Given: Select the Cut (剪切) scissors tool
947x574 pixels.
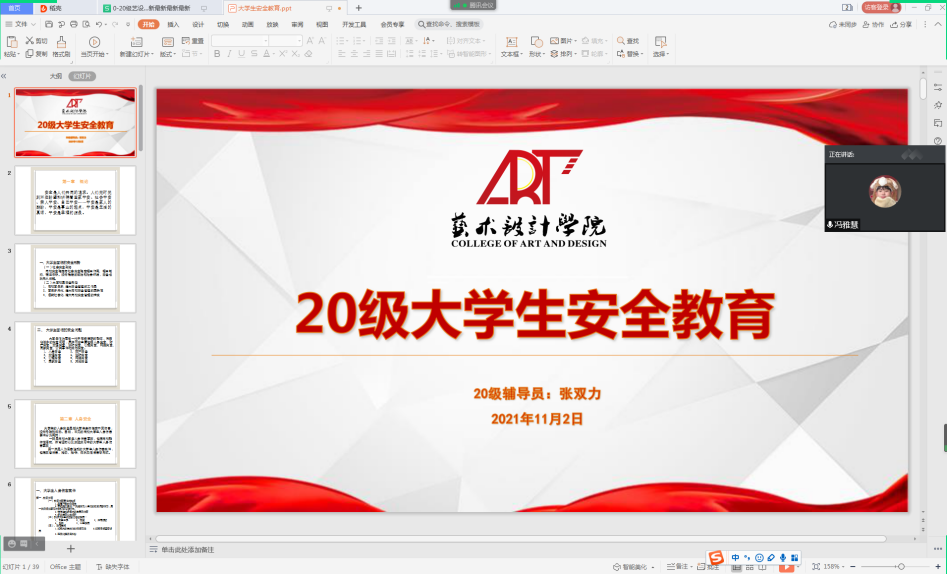Looking at the screenshot, I should [x=36, y=40].
